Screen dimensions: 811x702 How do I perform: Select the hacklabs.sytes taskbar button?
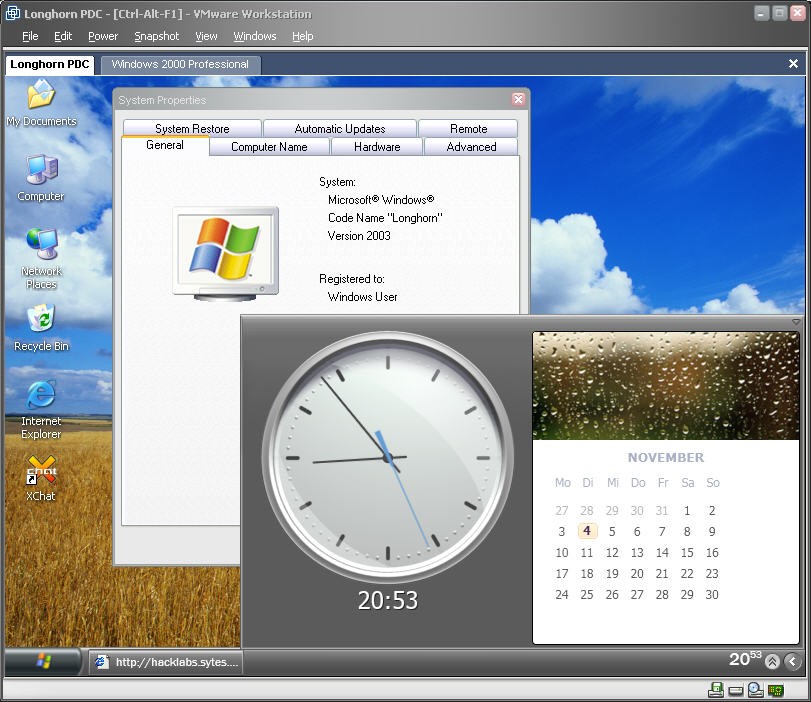(166, 662)
